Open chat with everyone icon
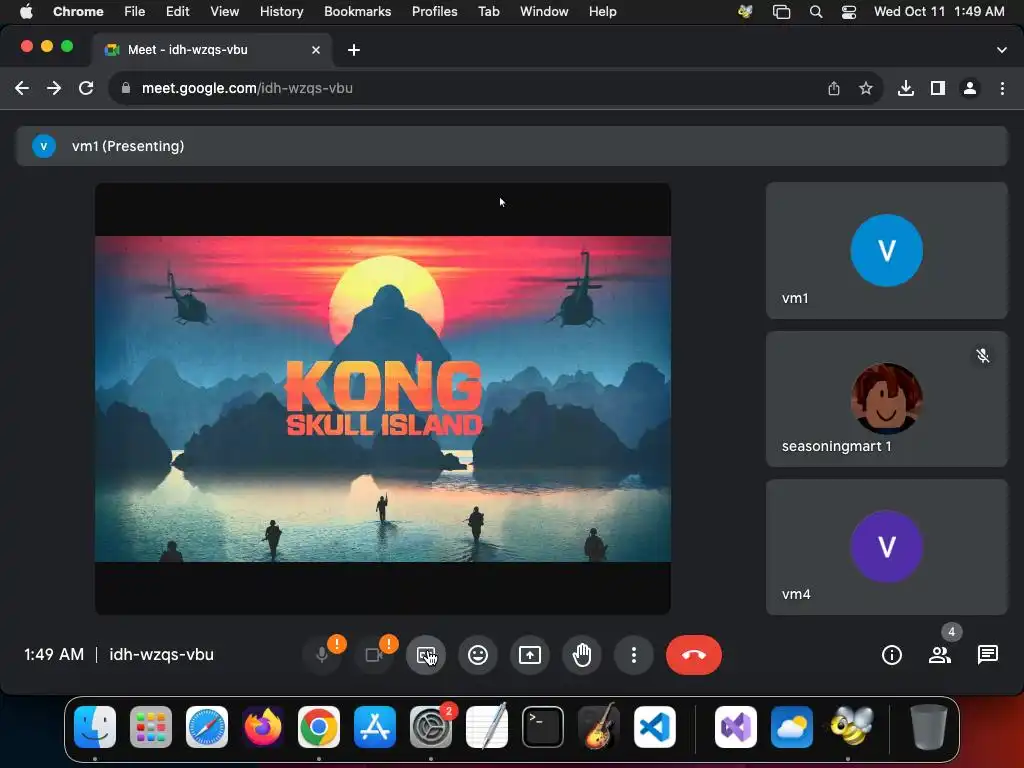Screen dimensions: 1024x768 point(987,655)
